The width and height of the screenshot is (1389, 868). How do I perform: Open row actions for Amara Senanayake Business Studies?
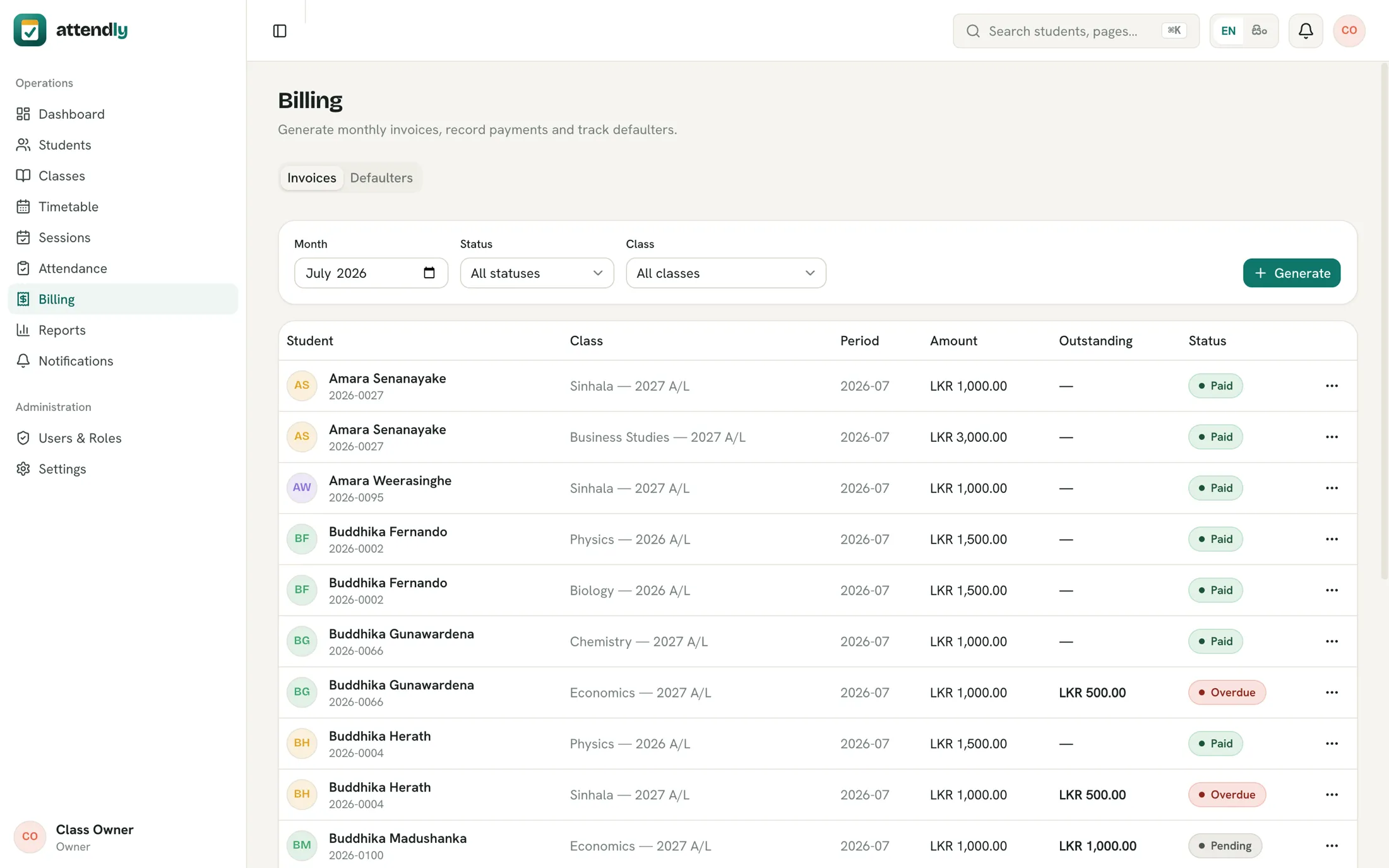click(1332, 437)
